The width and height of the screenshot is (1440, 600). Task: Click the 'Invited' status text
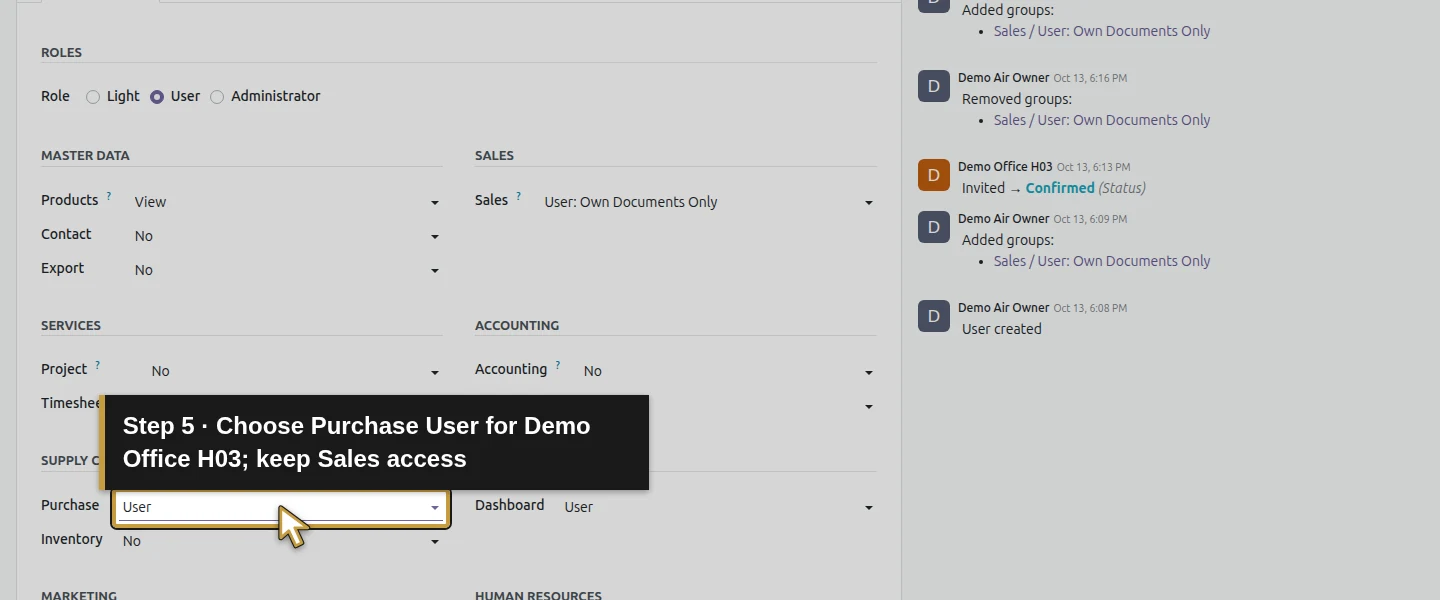coord(983,188)
